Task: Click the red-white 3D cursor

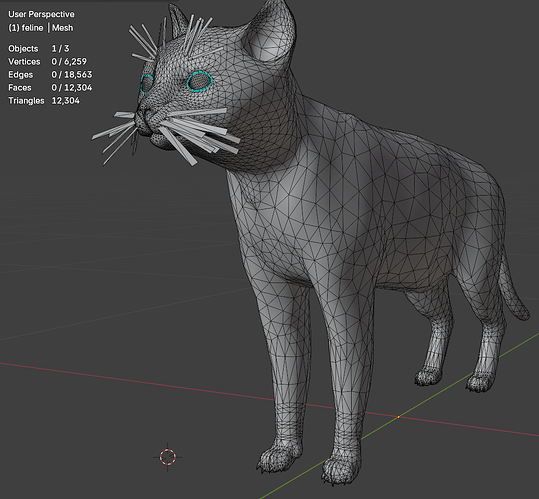Action: pyautogui.click(x=168, y=457)
